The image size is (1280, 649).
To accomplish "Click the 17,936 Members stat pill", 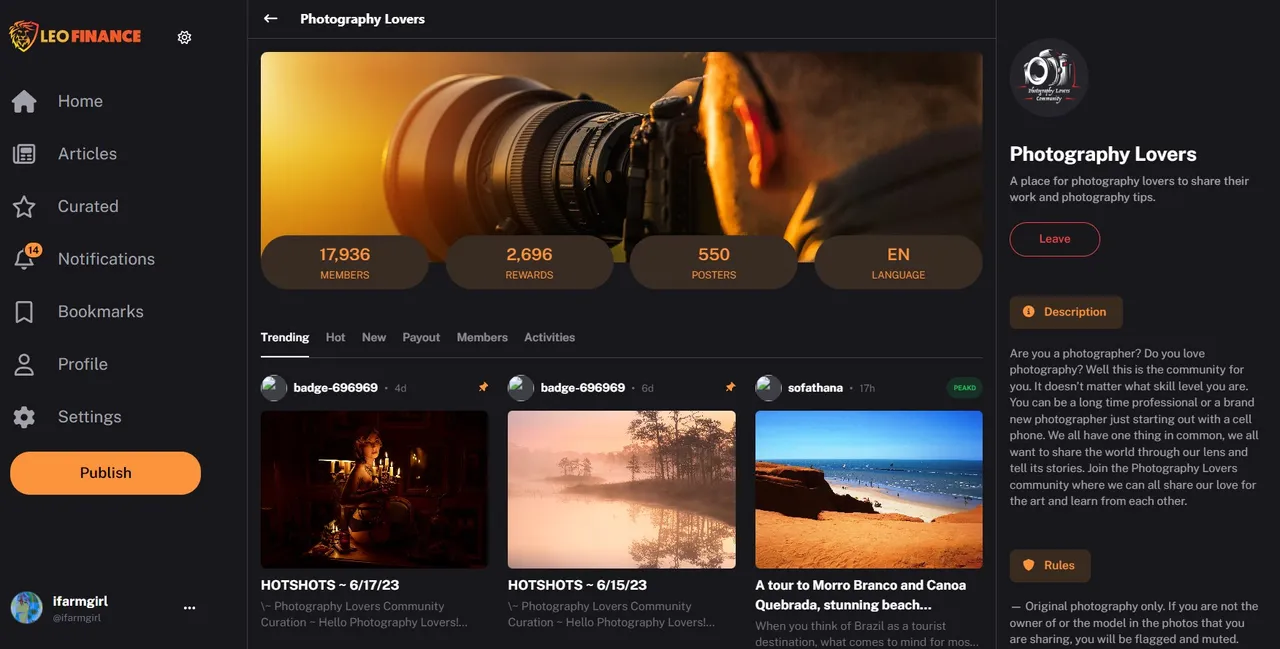I will [x=345, y=262].
